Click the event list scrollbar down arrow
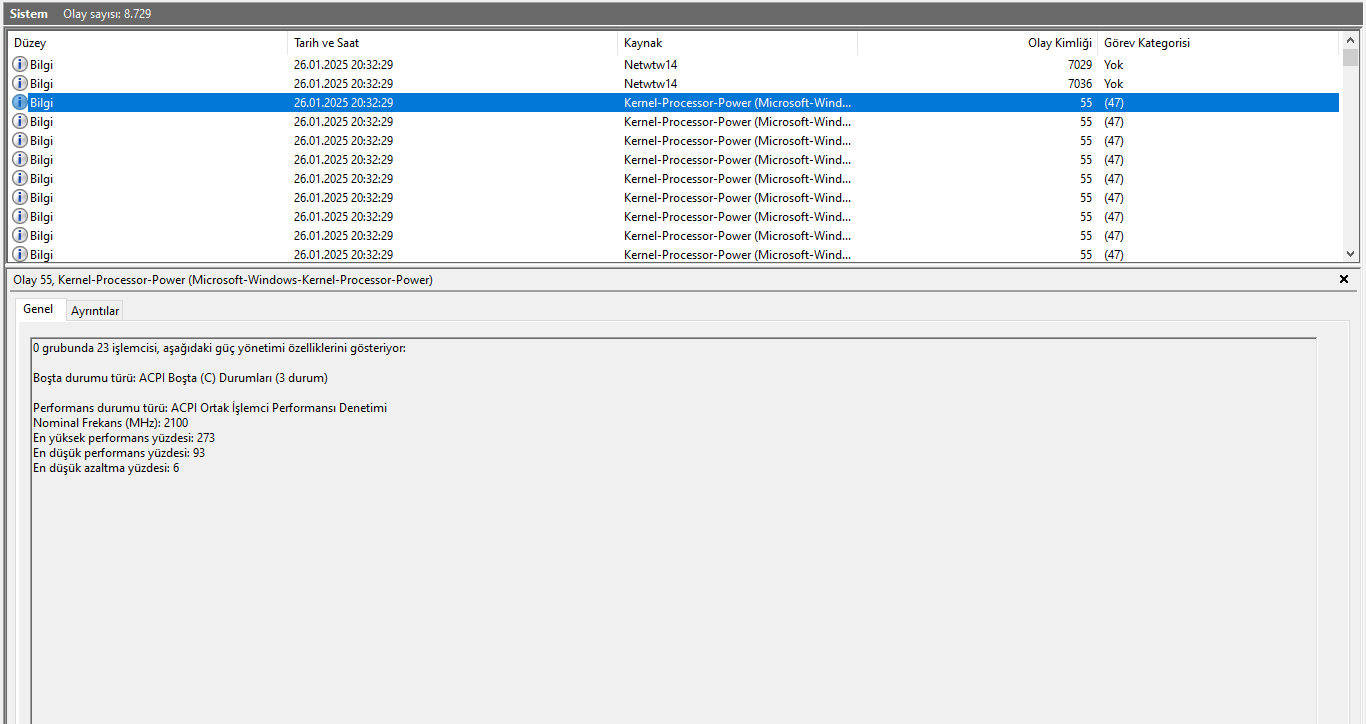The width and height of the screenshot is (1366, 724). coord(1350,254)
